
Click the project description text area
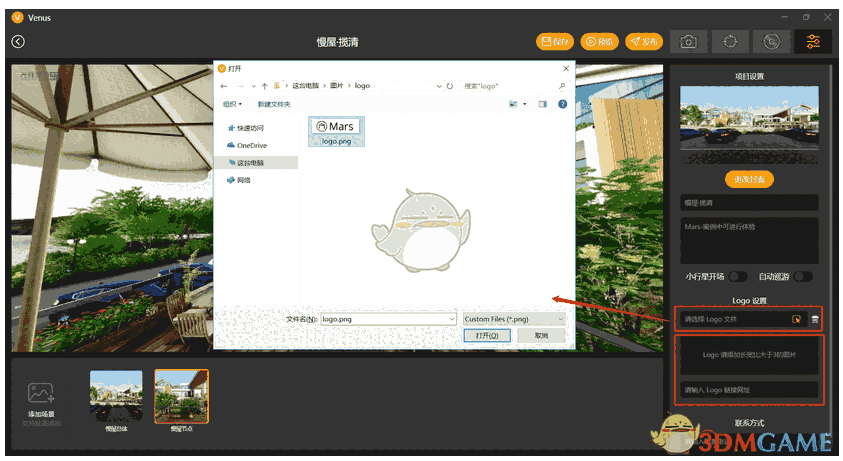click(x=749, y=240)
